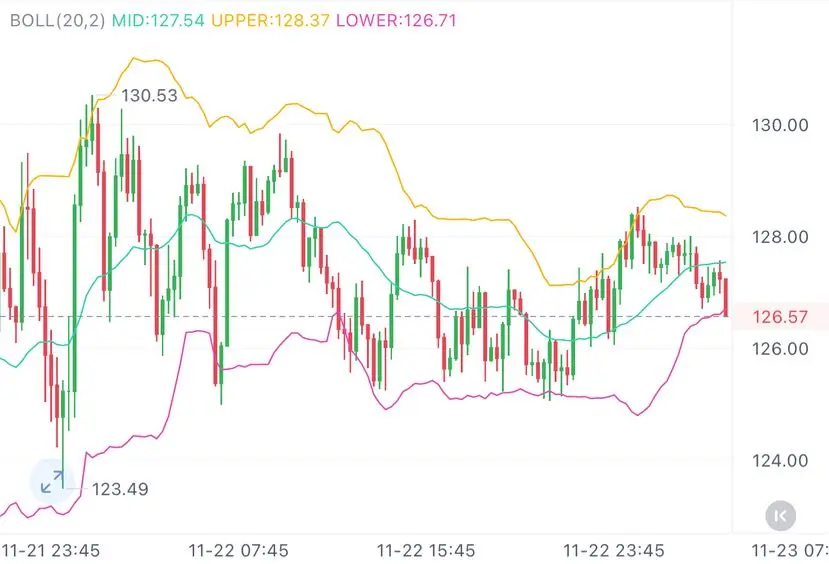This screenshot has width=829, height=564.
Task: Tap the 11-22 07:45 time label
Action: [238, 550]
